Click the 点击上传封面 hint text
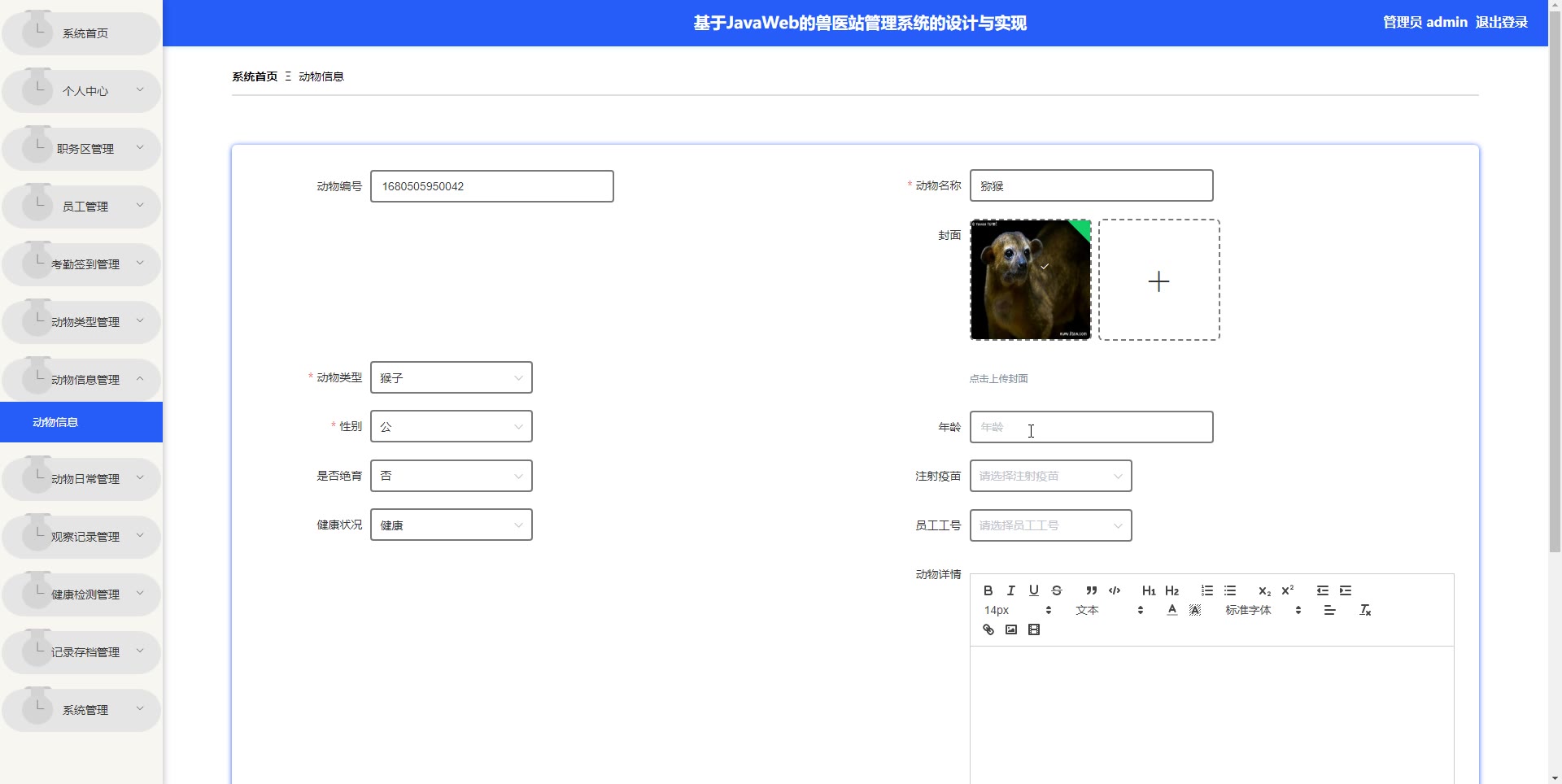This screenshot has height=784, width=1562. click(x=998, y=378)
